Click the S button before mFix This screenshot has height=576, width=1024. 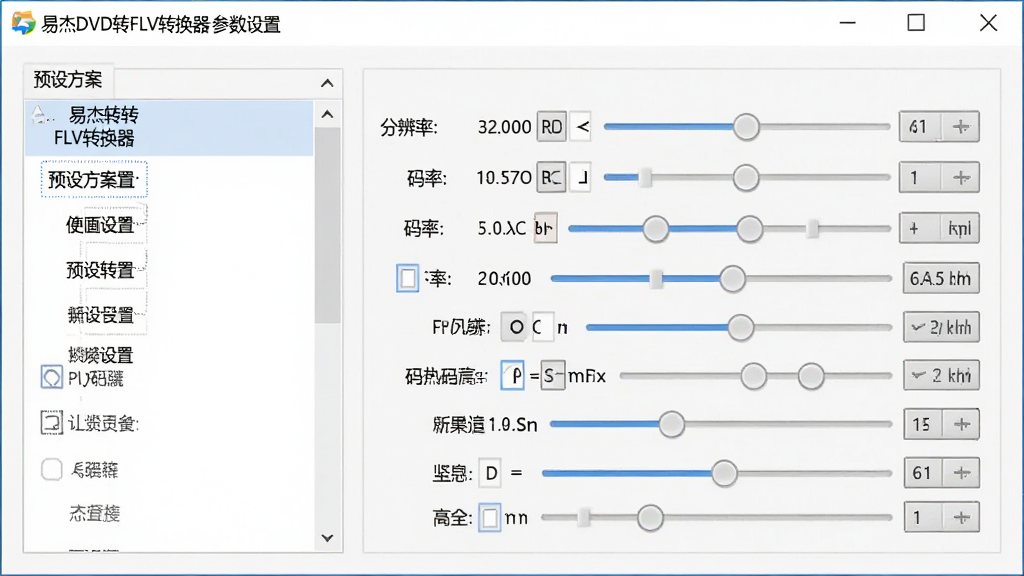[x=552, y=376]
